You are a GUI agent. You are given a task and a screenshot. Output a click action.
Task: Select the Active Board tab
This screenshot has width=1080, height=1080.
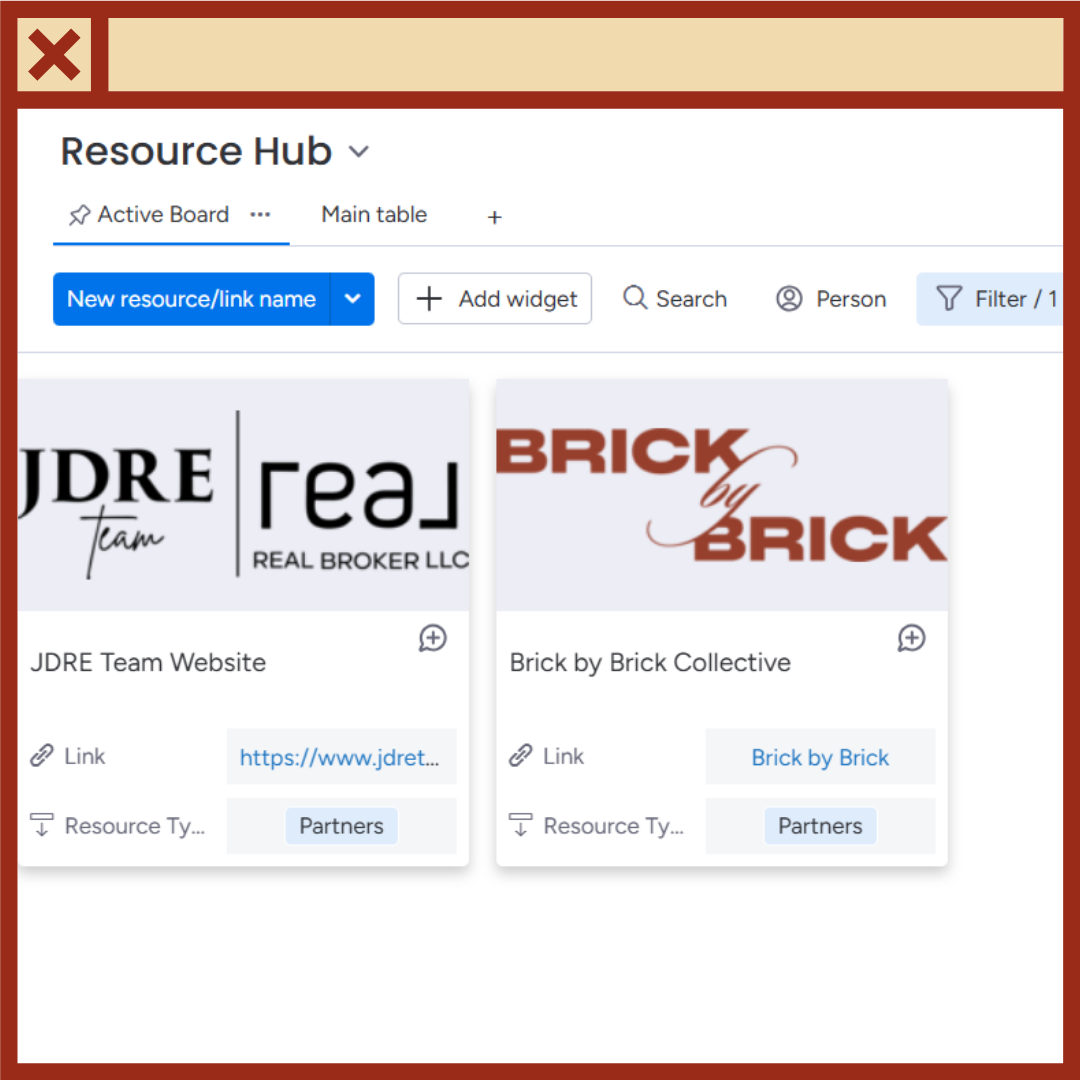(x=162, y=214)
